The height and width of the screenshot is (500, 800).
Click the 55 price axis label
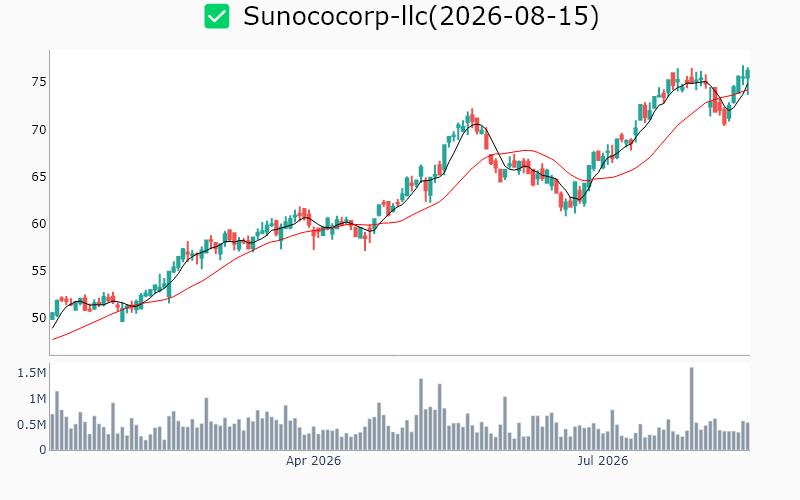(39, 270)
